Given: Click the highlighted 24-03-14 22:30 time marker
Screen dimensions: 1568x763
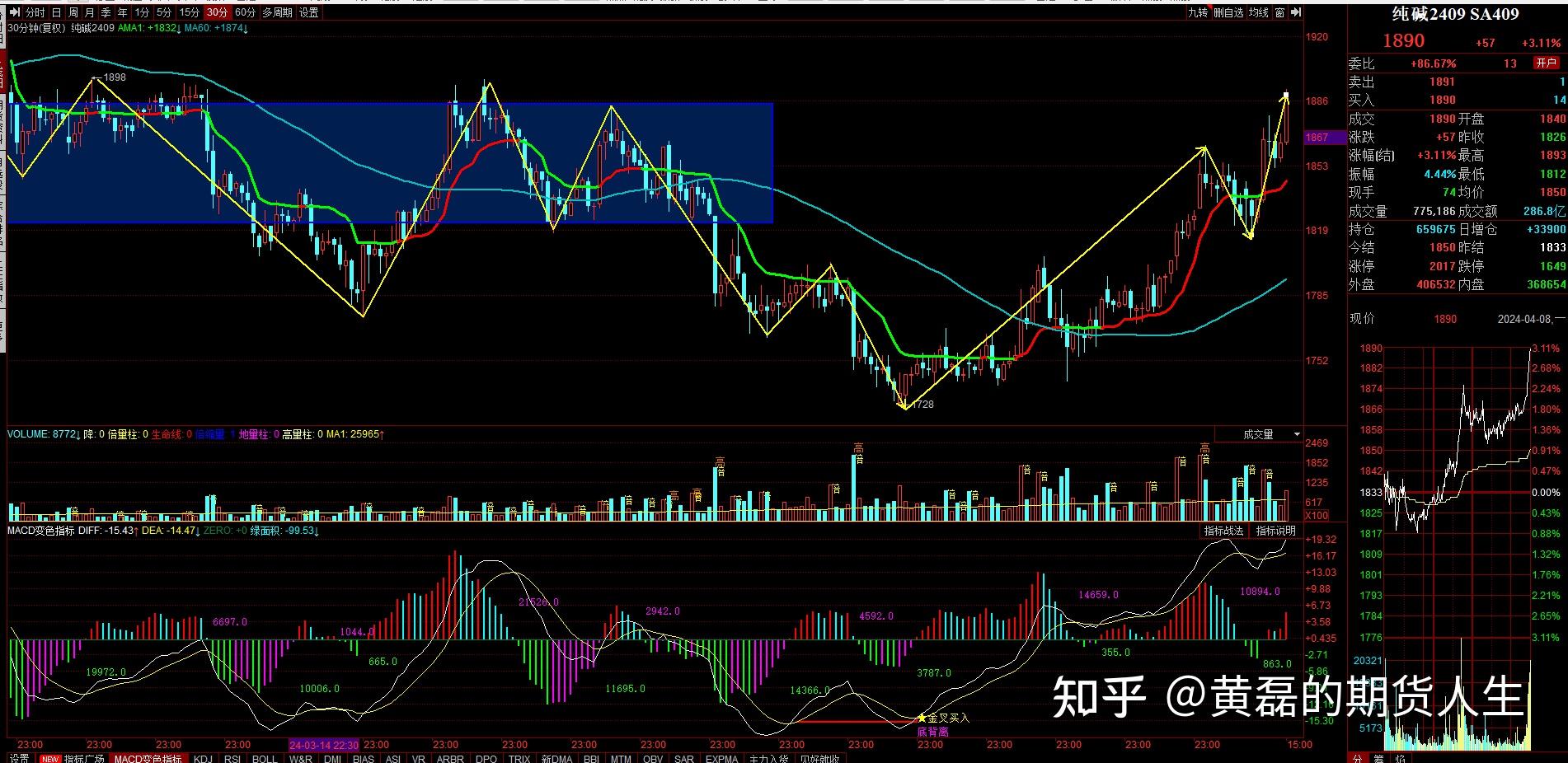Looking at the screenshot, I should click(x=324, y=745).
